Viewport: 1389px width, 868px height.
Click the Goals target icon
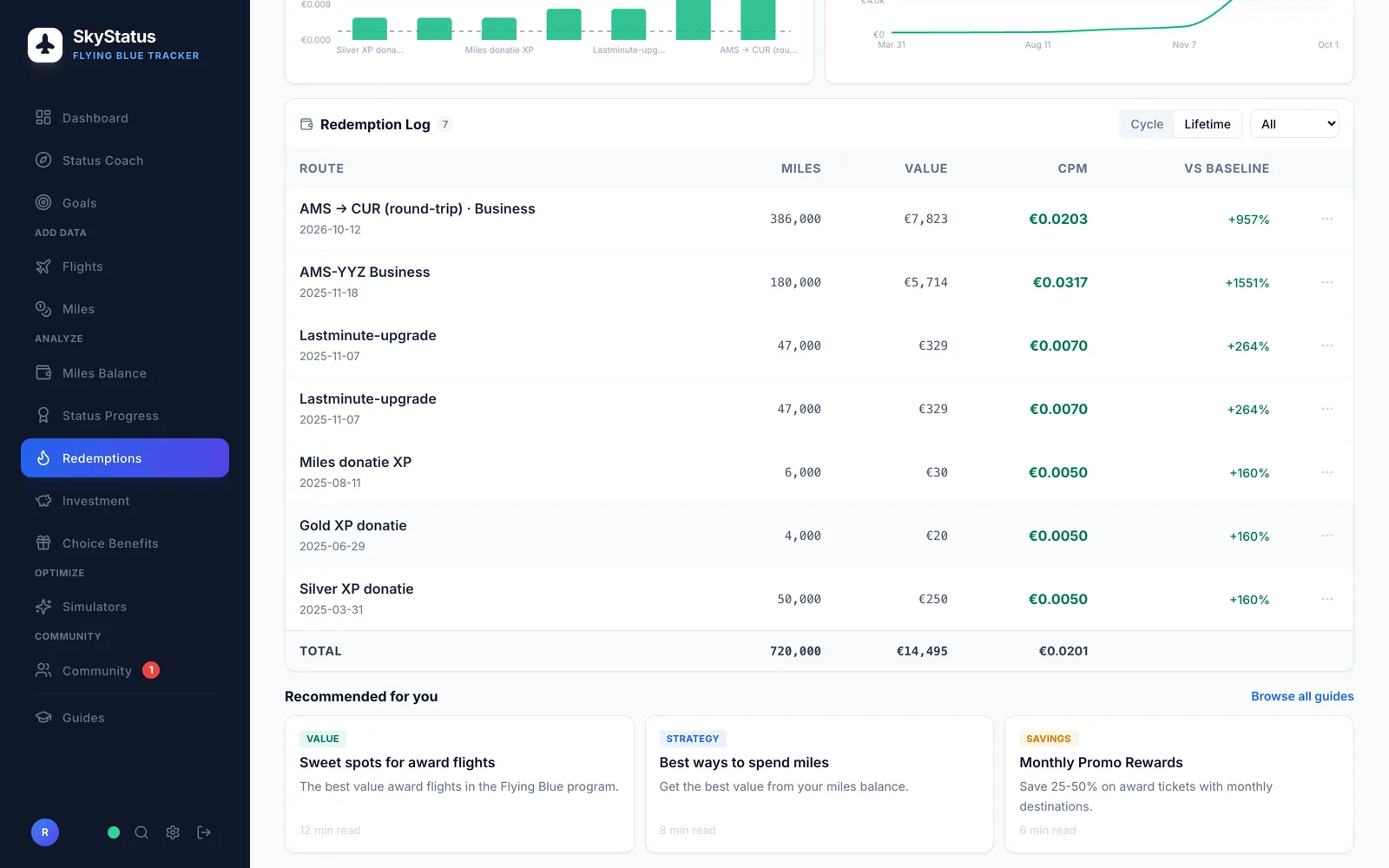[43, 202]
